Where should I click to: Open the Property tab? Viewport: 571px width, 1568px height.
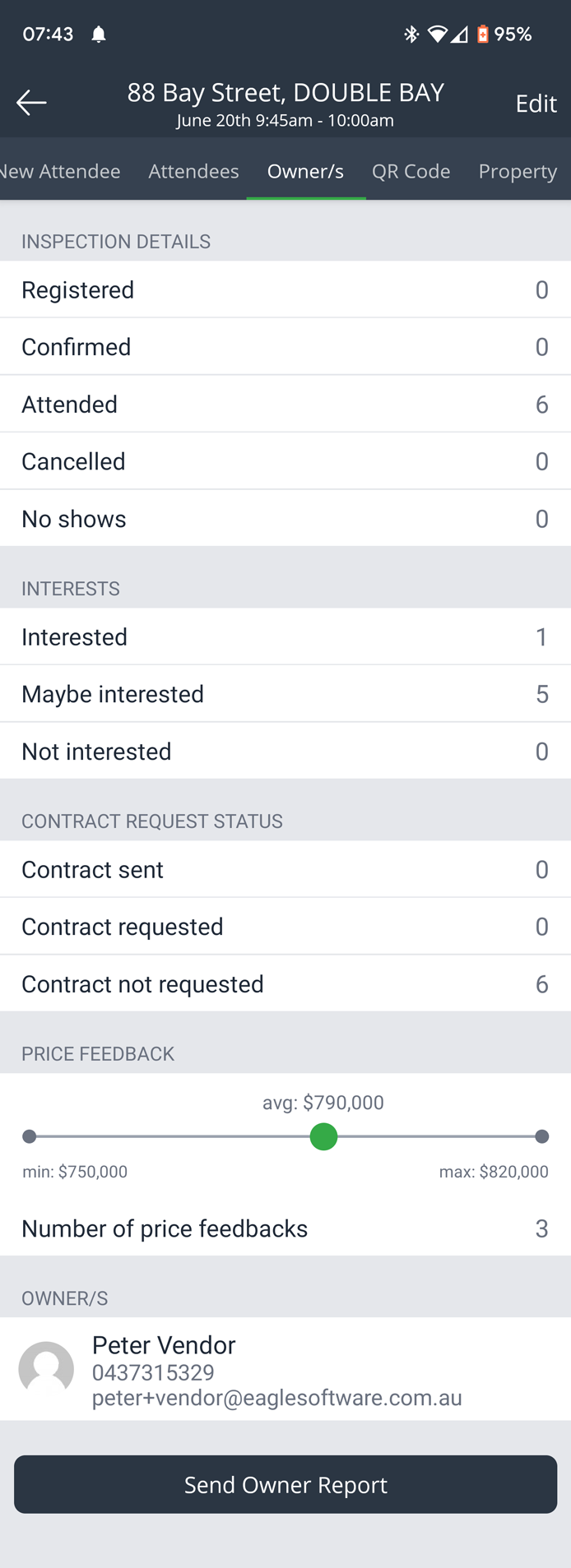(x=518, y=171)
